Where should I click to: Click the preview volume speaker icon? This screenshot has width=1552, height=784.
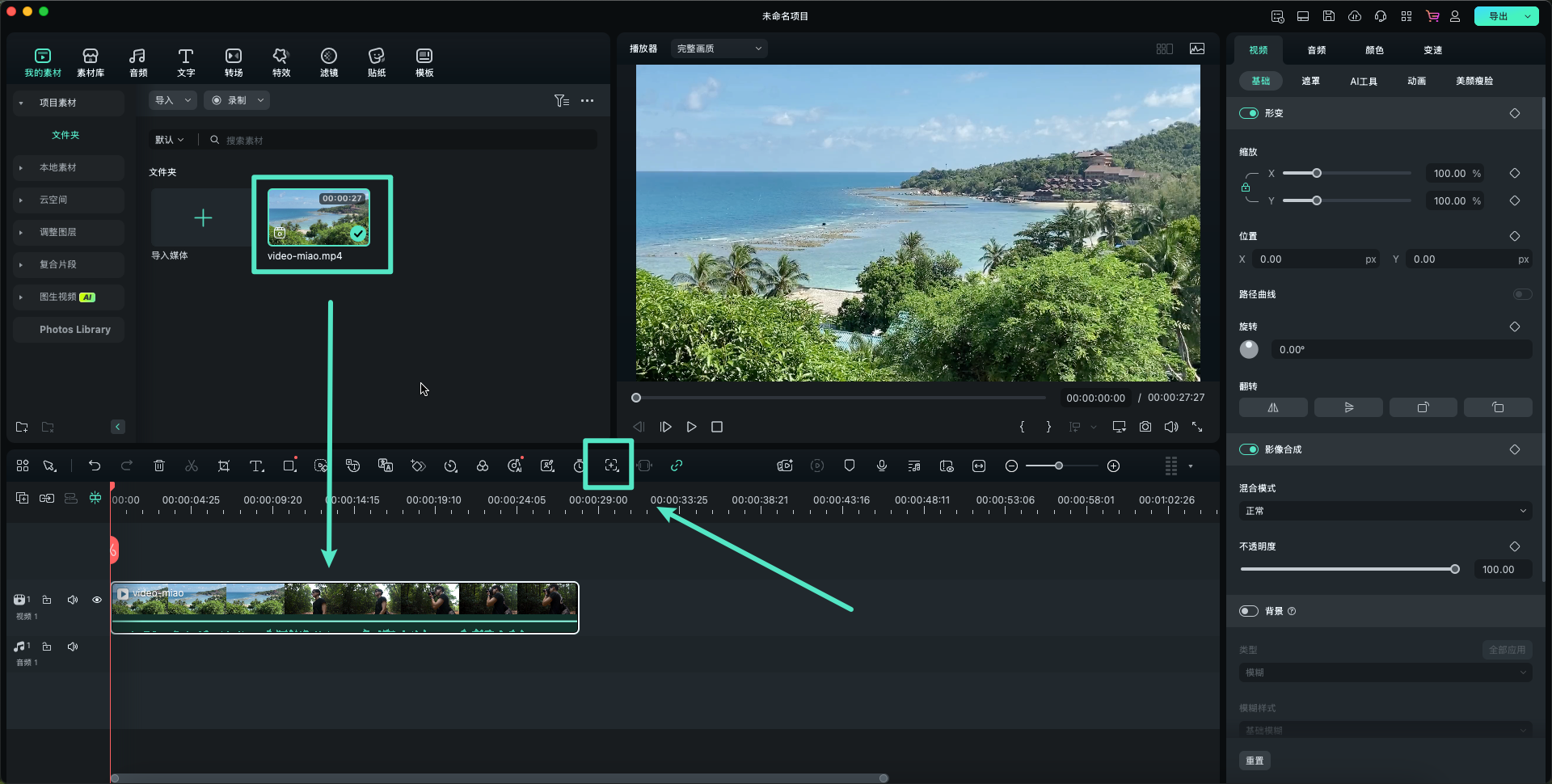[x=1171, y=427]
